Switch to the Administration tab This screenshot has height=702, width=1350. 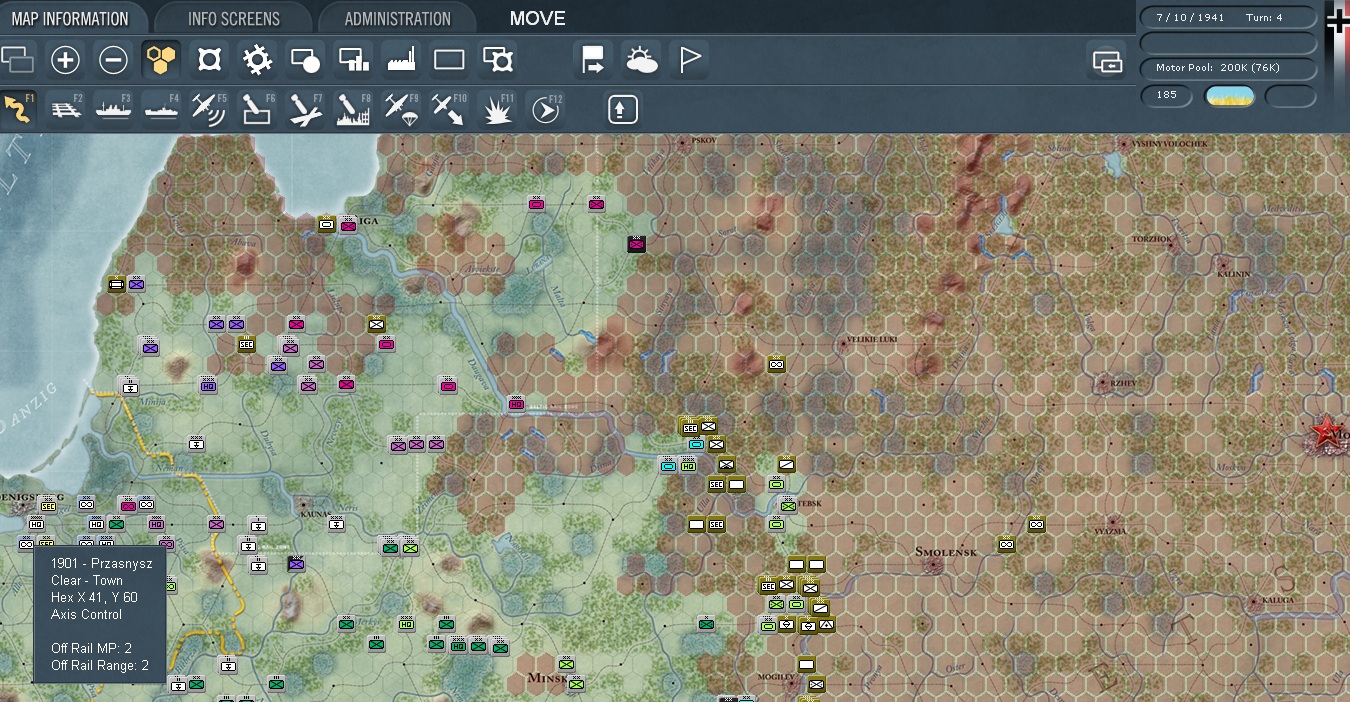pyautogui.click(x=397, y=18)
